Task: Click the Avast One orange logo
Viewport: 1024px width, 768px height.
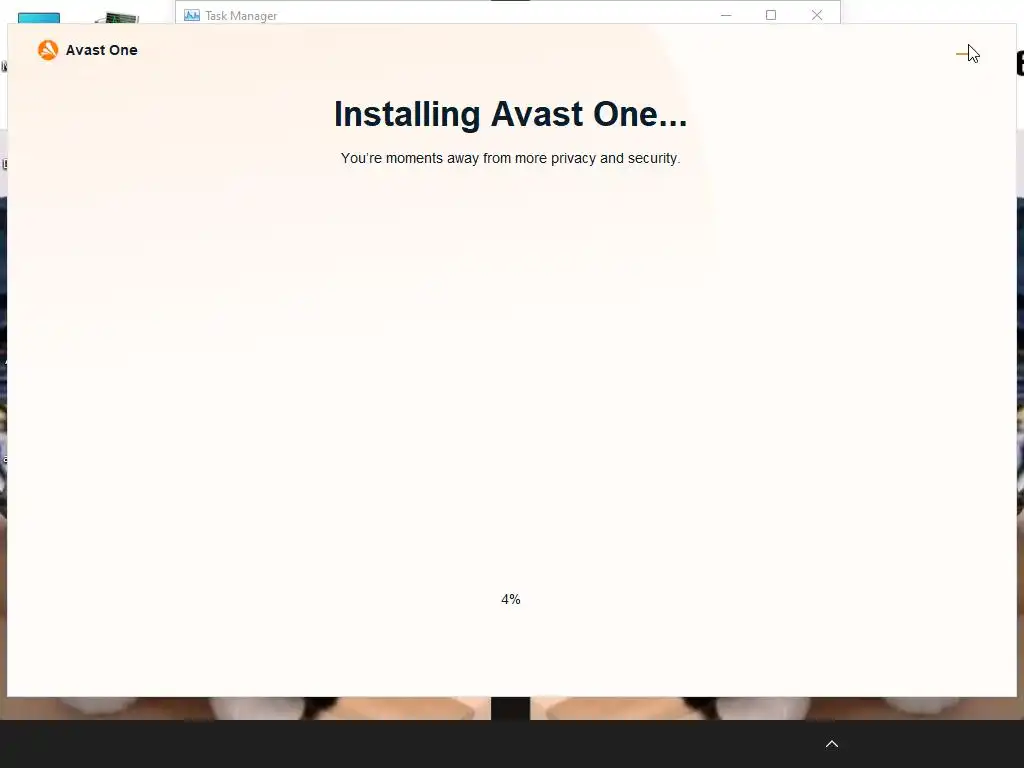Action: point(48,50)
